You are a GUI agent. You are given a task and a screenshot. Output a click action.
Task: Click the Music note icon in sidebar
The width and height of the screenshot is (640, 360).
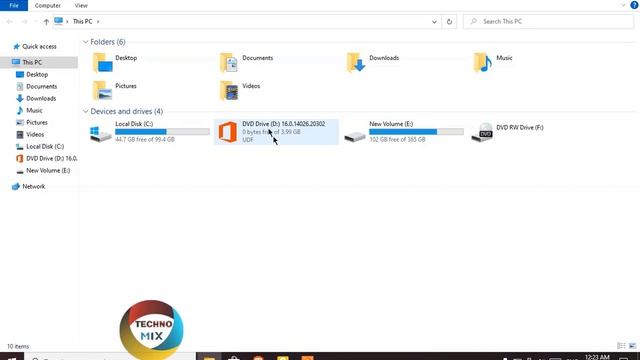20,110
